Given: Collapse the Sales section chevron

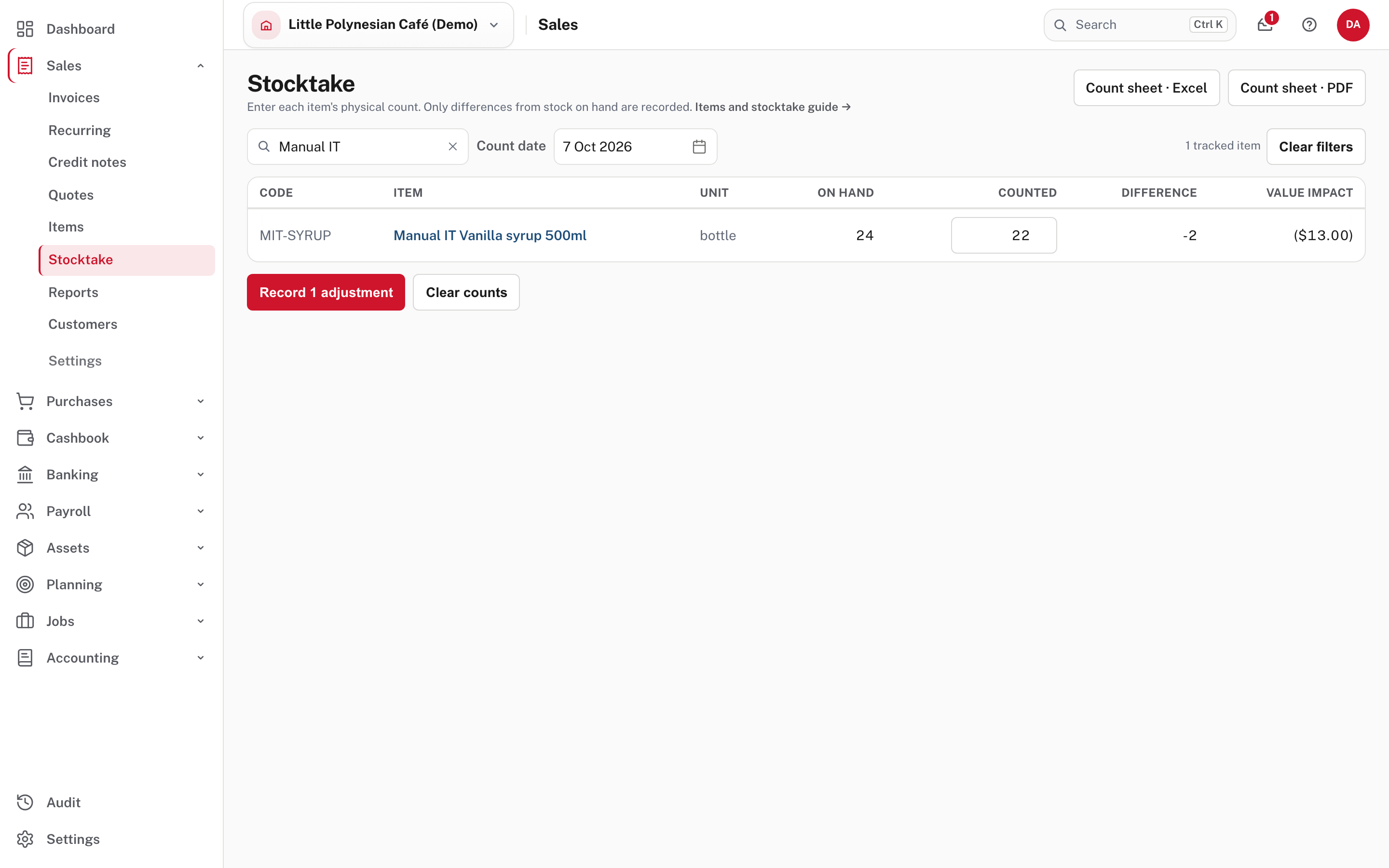Looking at the screenshot, I should click(x=201, y=66).
